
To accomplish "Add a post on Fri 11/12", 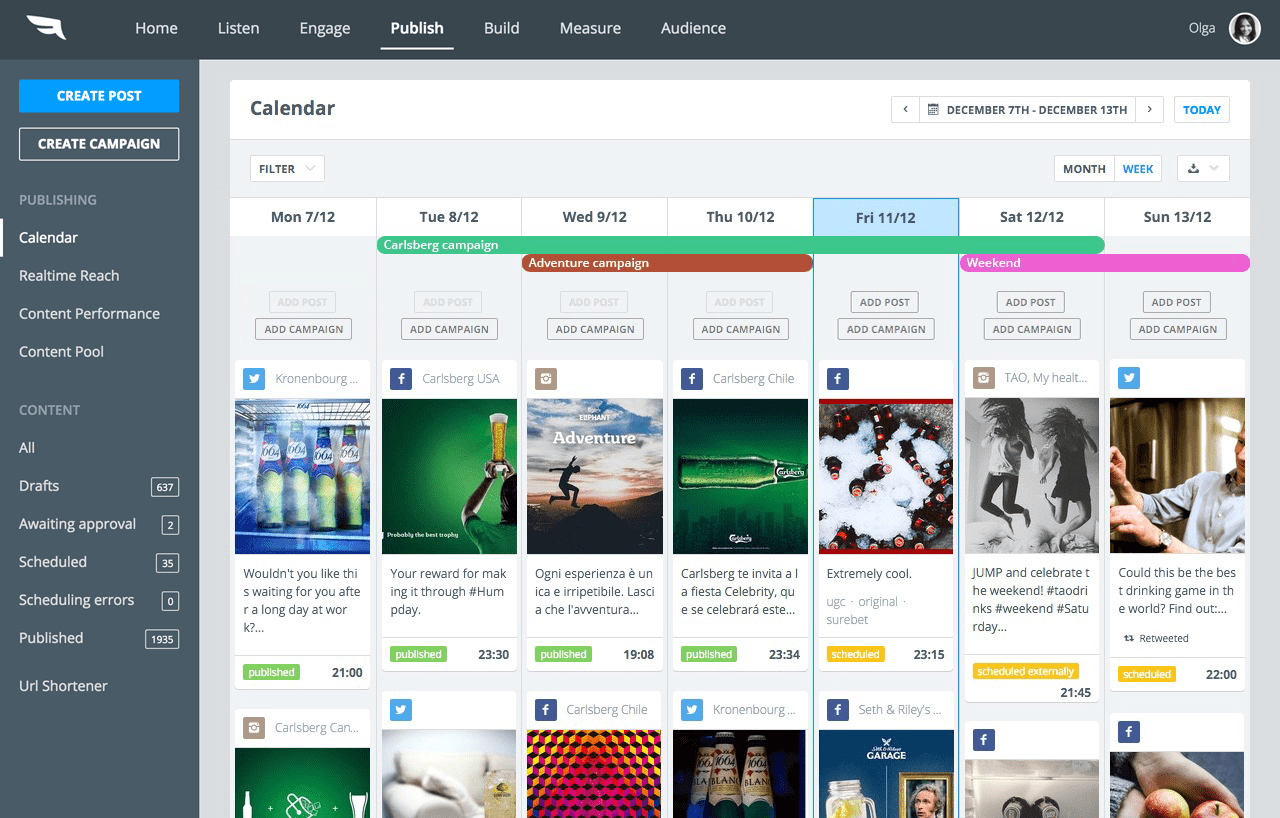I will tap(885, 302).
